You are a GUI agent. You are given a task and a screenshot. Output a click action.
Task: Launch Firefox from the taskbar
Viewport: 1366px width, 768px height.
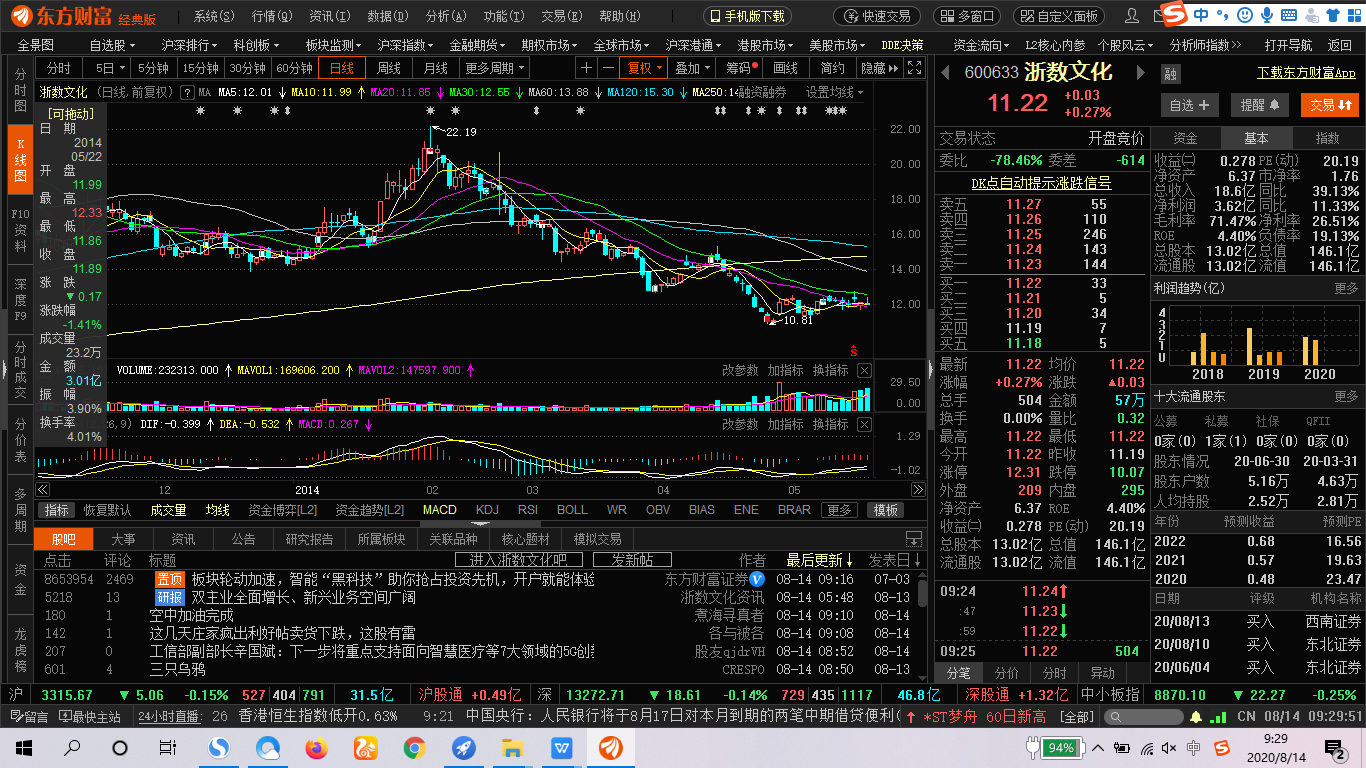click(316, 748)
